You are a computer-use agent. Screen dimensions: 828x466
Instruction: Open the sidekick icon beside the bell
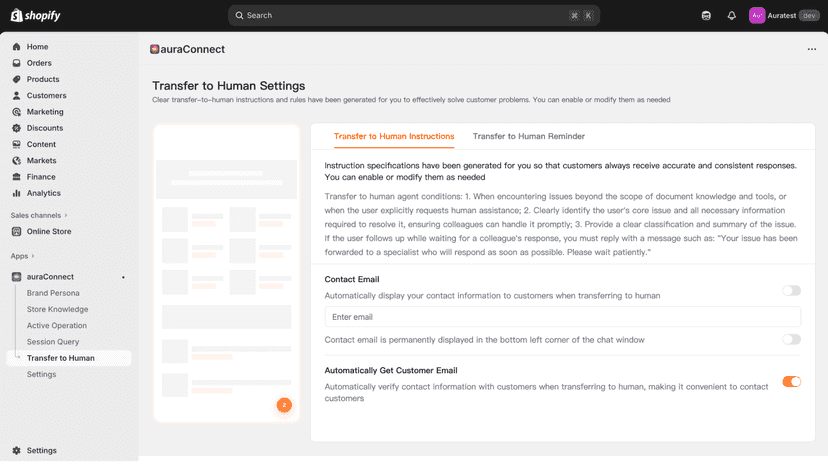pos(706,16)
